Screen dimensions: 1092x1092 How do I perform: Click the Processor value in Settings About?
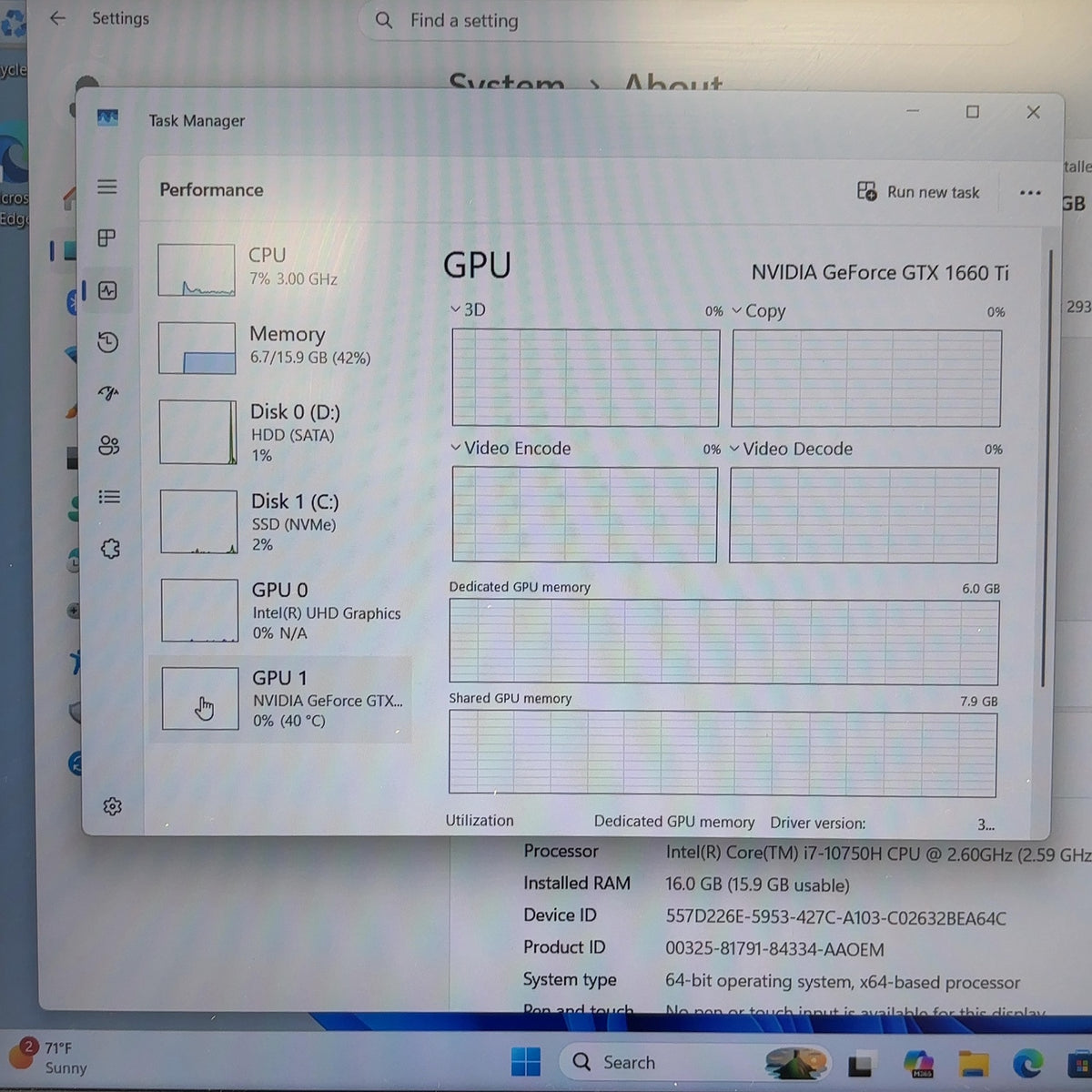point(878,854)
